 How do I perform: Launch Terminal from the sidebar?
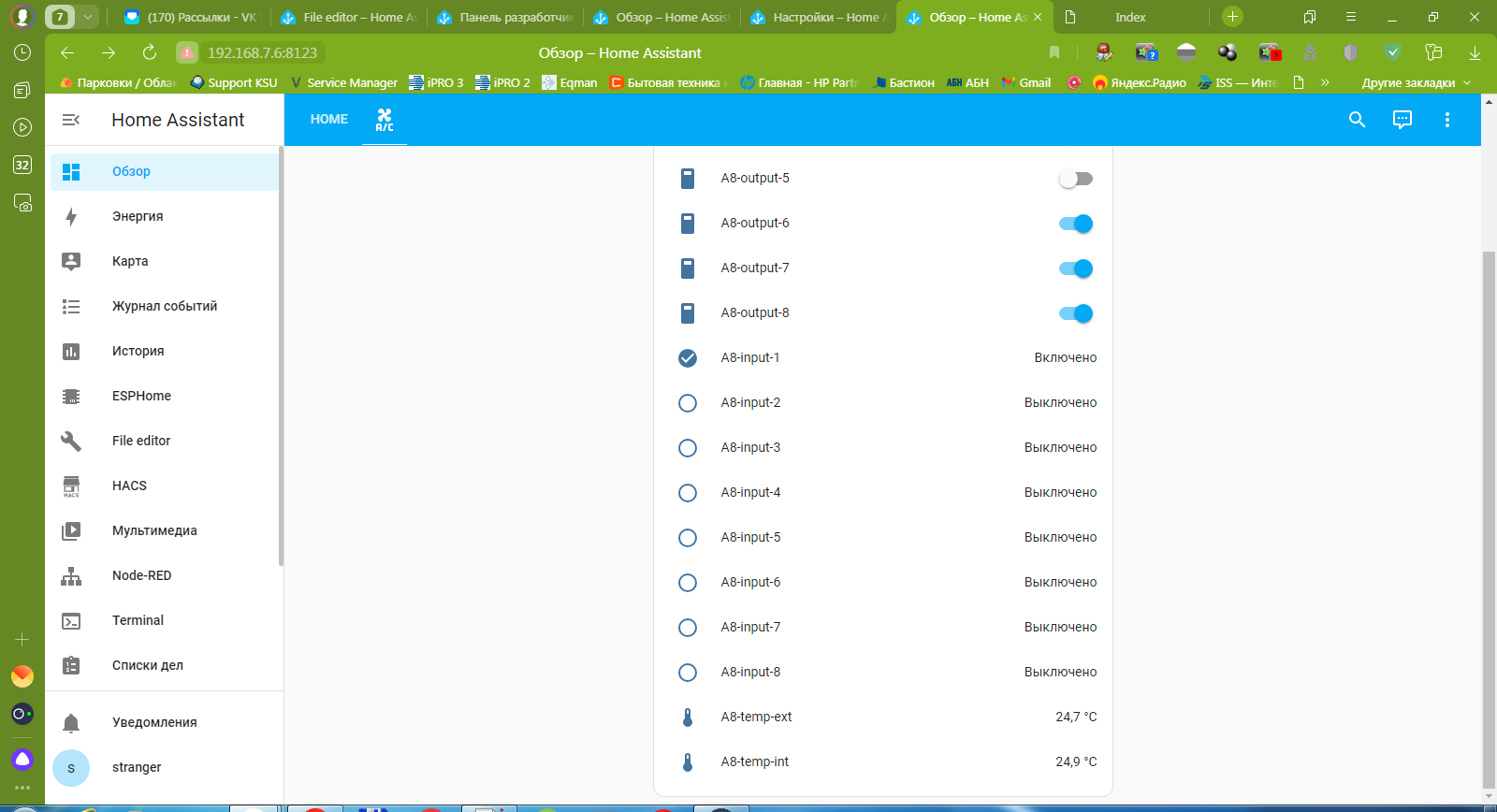click(x=138, y=620)
